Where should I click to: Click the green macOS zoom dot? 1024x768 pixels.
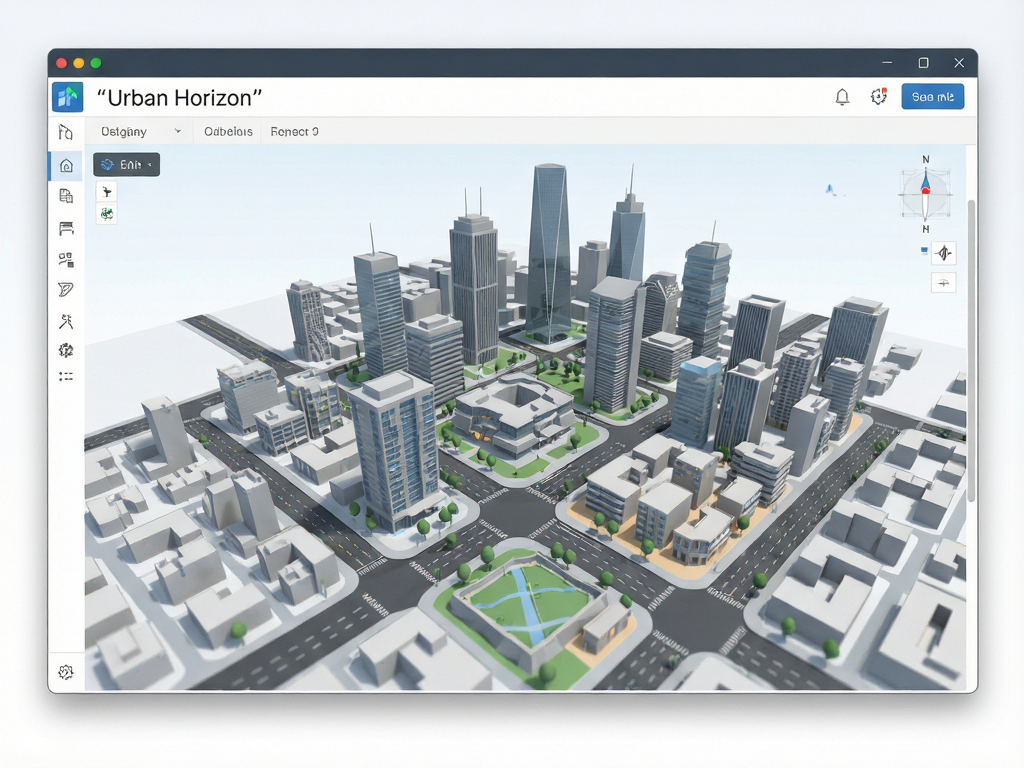click(x=96, y=63)
